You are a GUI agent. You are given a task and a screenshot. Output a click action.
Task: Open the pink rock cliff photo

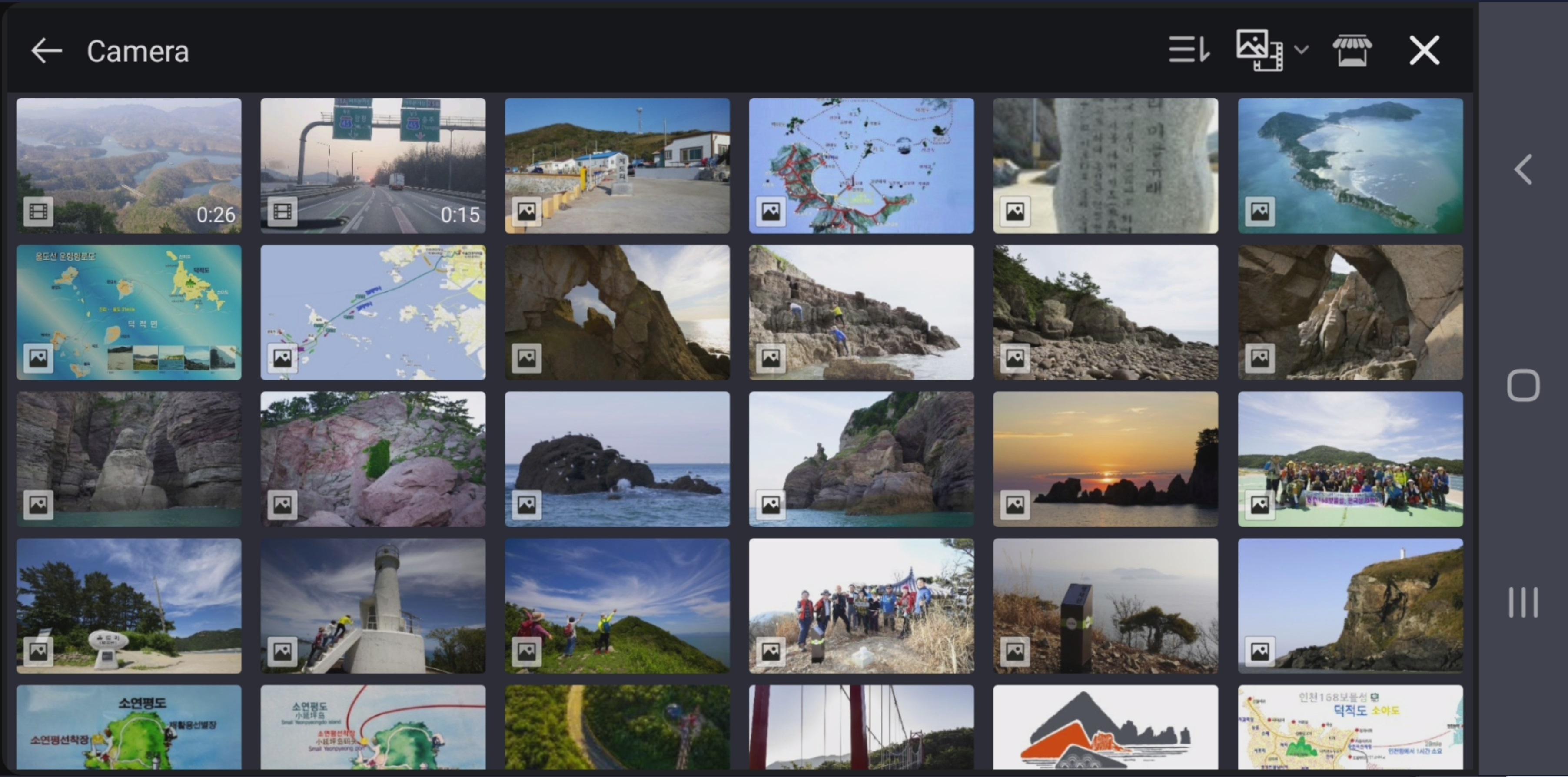click(x=373, y=459)
